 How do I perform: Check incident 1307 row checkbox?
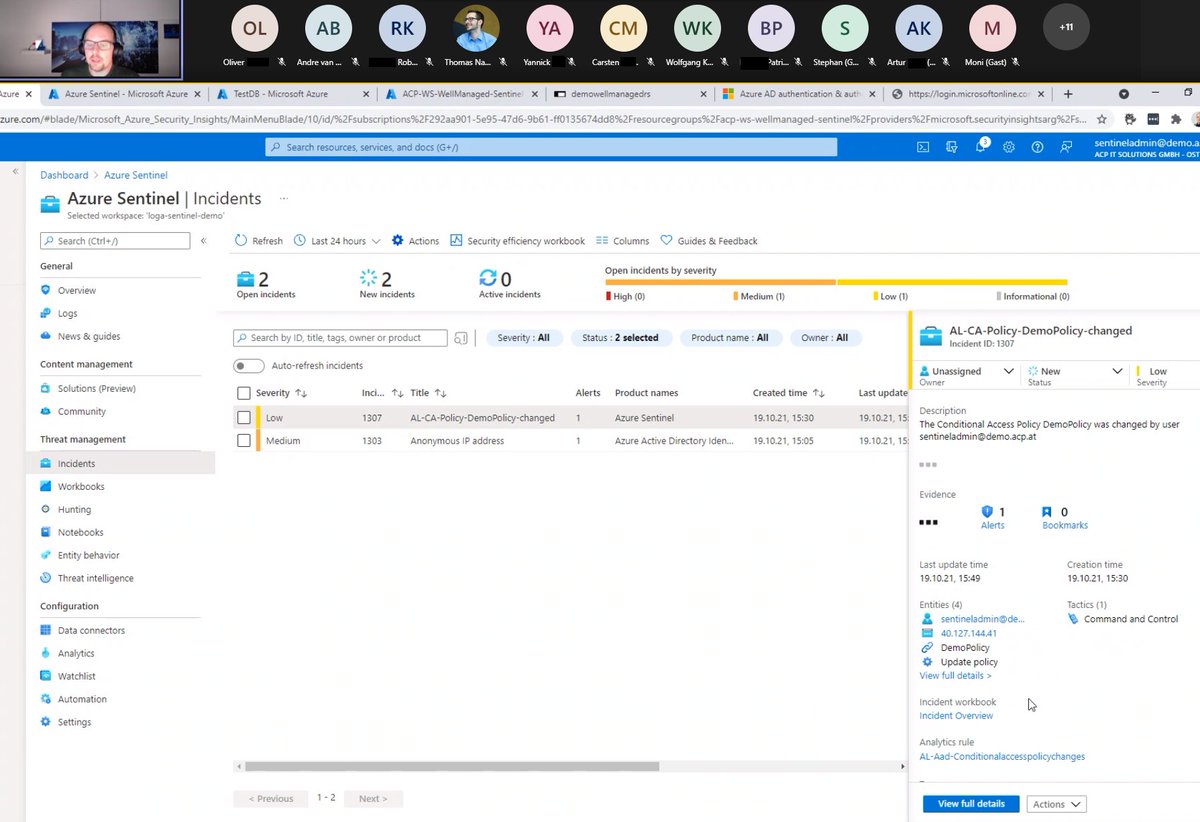244,417
